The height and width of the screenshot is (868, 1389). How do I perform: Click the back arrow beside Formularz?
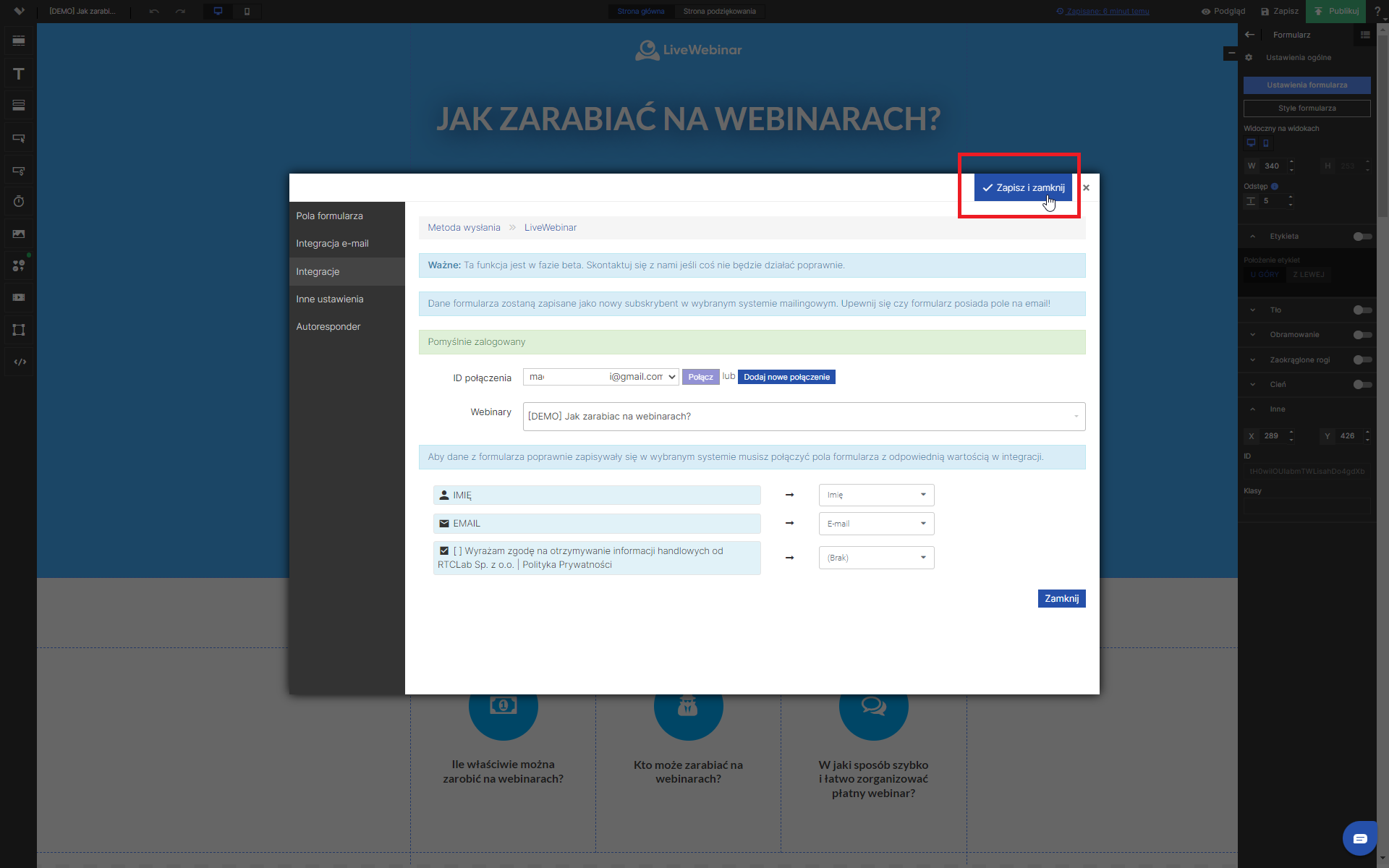(1249, 35)
